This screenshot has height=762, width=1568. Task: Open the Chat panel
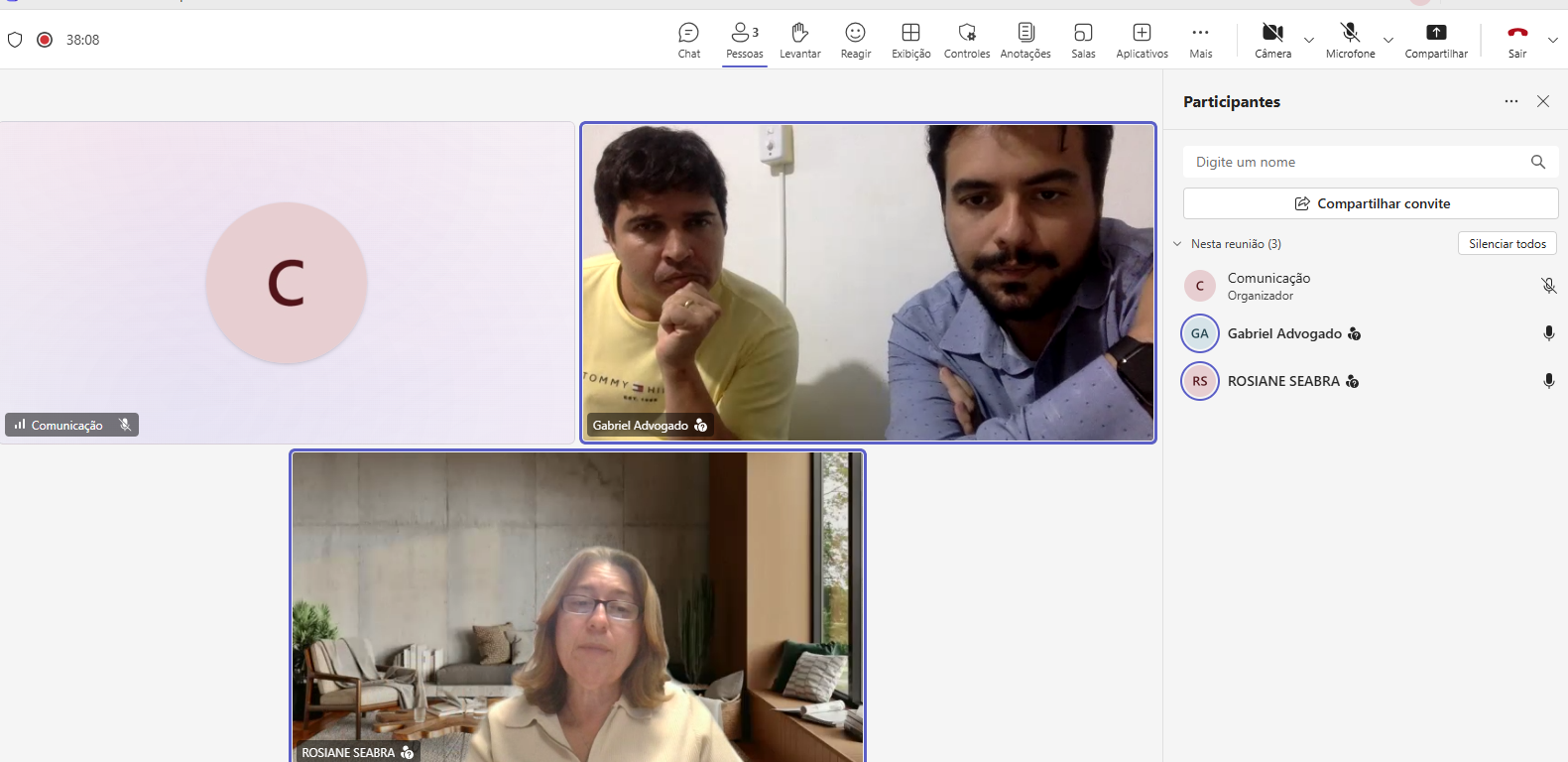tap(689, 40)
